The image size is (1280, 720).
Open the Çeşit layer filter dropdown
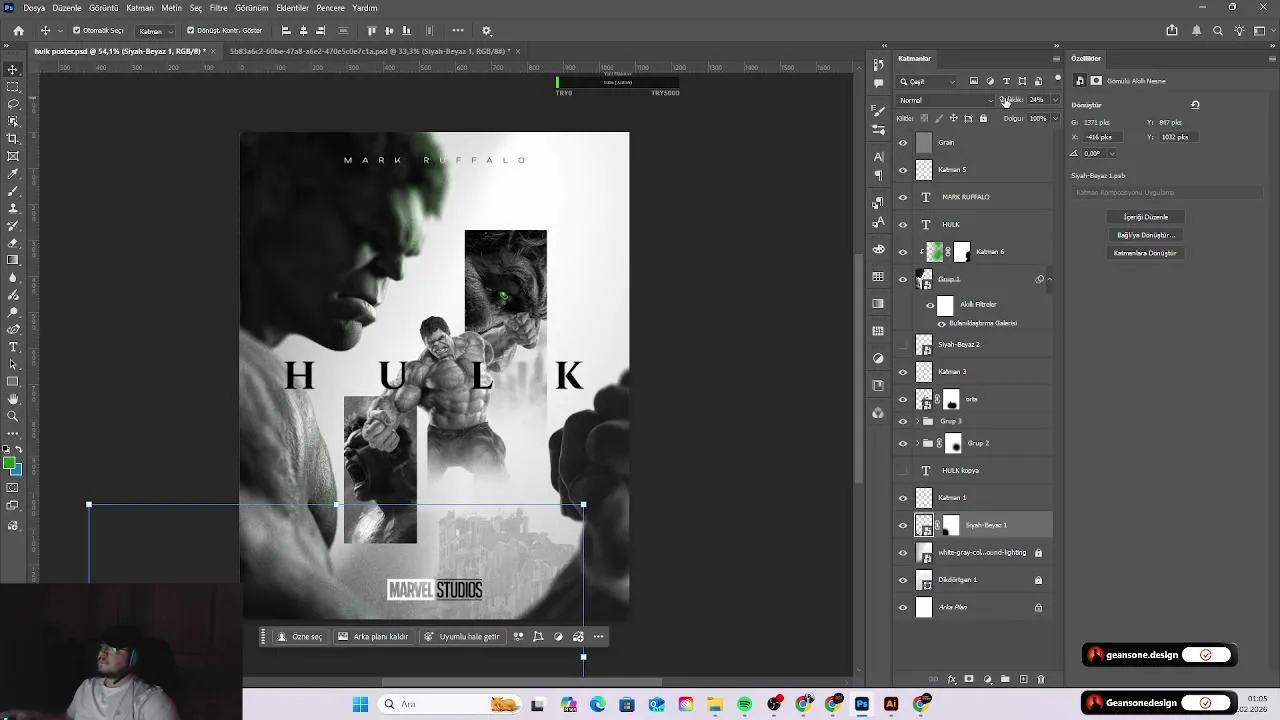coord(927,82)
